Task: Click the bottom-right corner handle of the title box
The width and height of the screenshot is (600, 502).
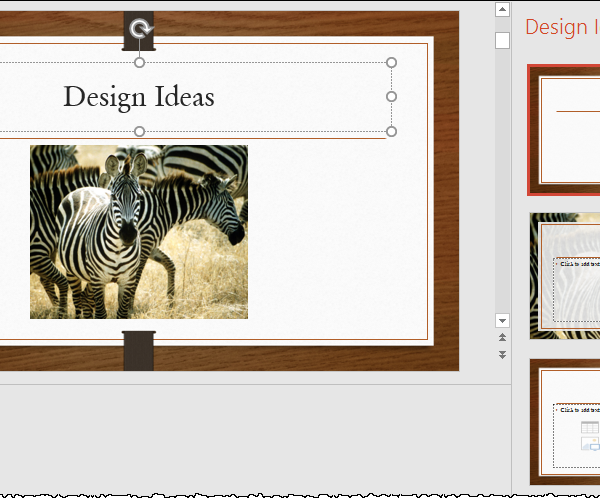Action: [x=391, y=132]
